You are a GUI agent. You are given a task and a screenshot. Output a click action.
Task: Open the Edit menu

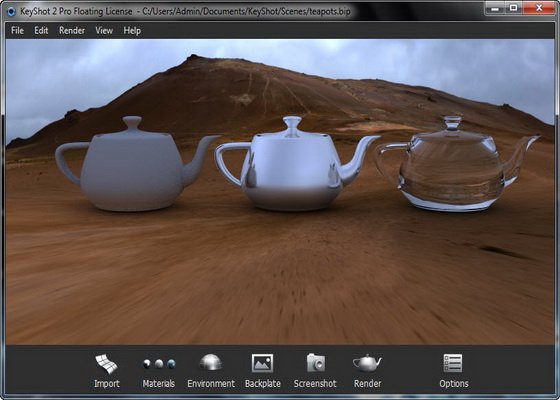pyautogui.click(x=41, y=31)
